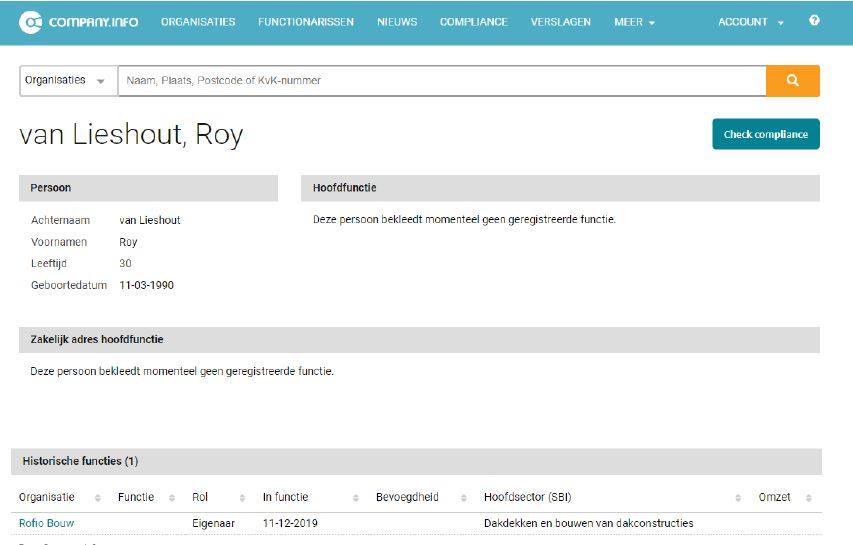Sort table by In functie column arrows
This screenshot has width=853, height=545.
click(x=356, y=498)
